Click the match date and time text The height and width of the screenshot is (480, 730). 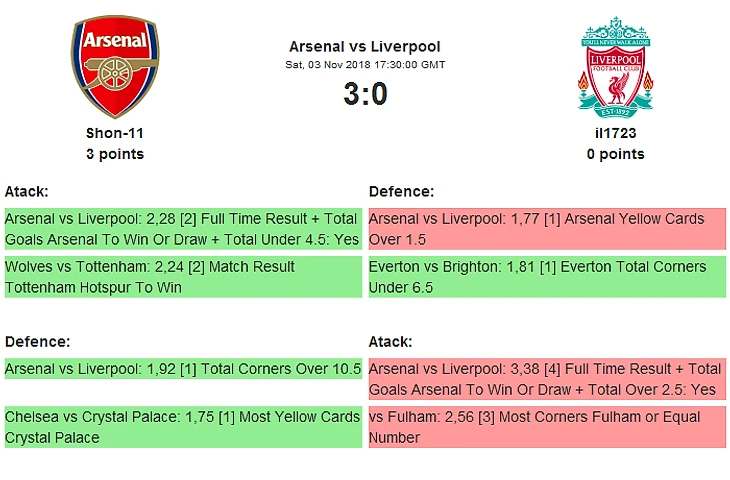364,64
